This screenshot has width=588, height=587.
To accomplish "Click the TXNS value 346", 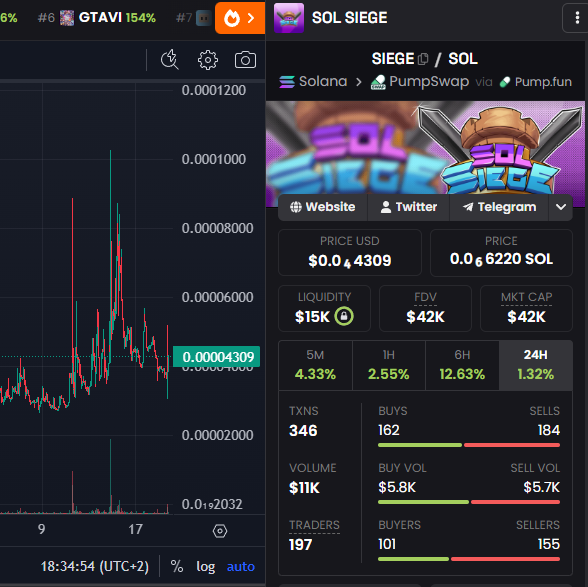I will (x=303, y=430).
